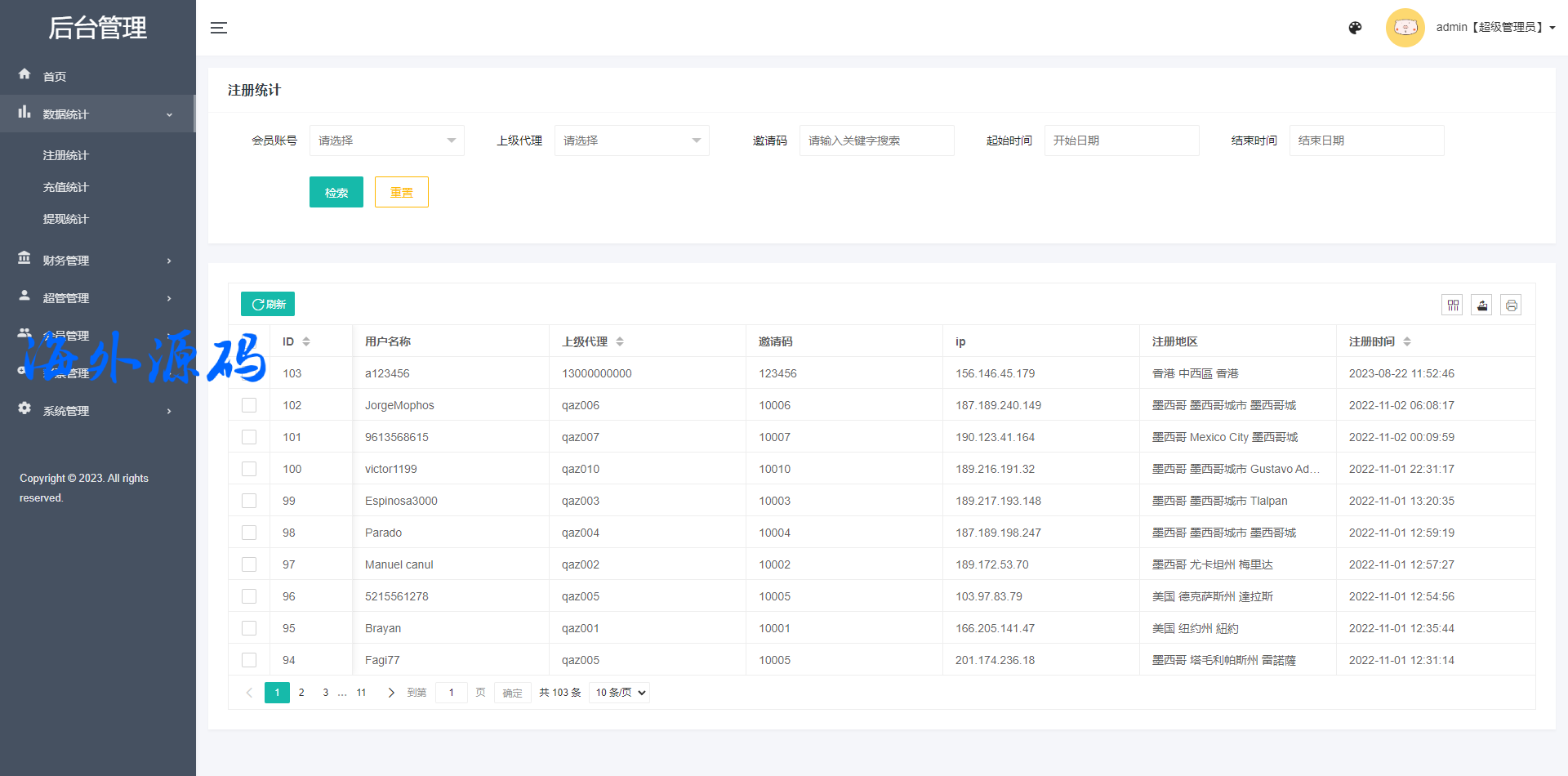Viewport: 1568px width, 776px height.
Task: Open 充值统计 in the sidebar
Action: [66, 187]
